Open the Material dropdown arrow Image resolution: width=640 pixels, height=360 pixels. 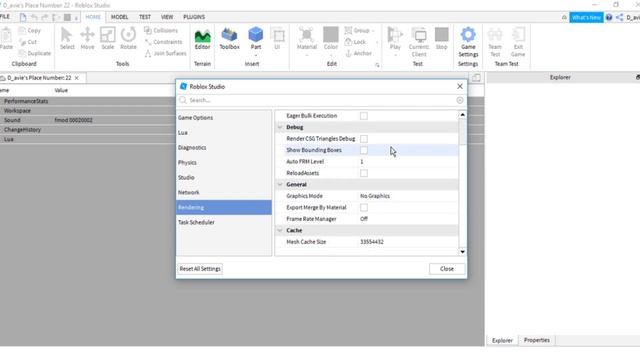point(307,55)
